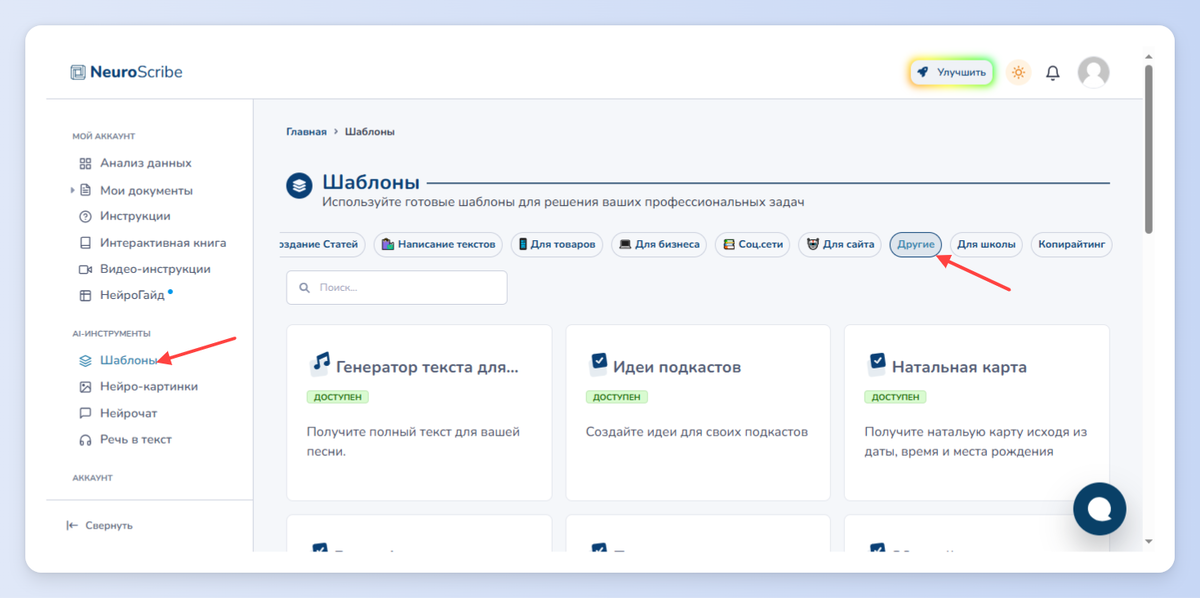Screen dimensions: 1200x598
Task: Click the Анализ данных grid icon
Action: (85, 163)
